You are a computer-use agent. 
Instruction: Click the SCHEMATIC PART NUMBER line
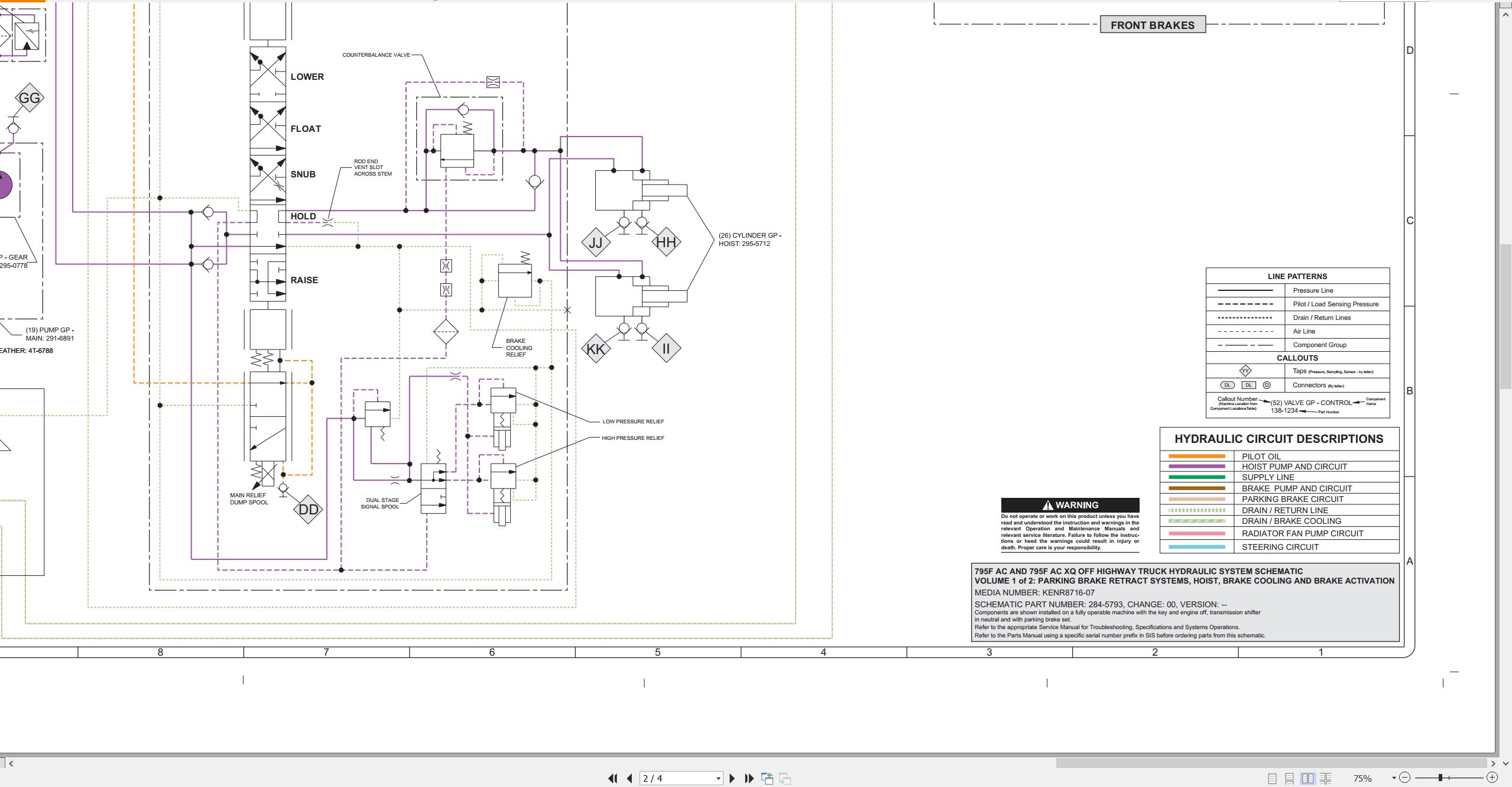pyautogui.click(x=1101, y=604)
